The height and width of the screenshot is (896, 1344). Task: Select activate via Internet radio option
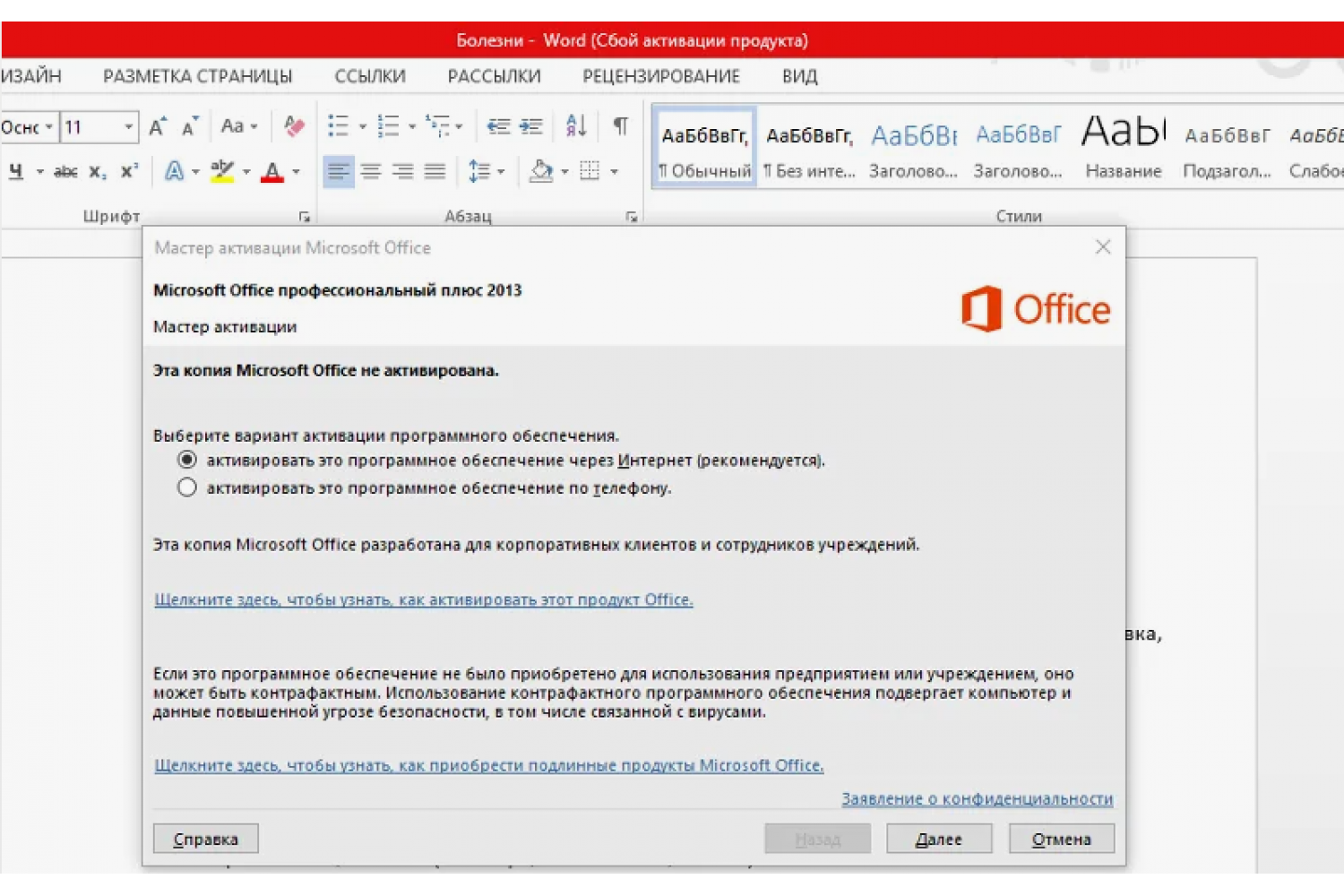(x=187, y=460)
